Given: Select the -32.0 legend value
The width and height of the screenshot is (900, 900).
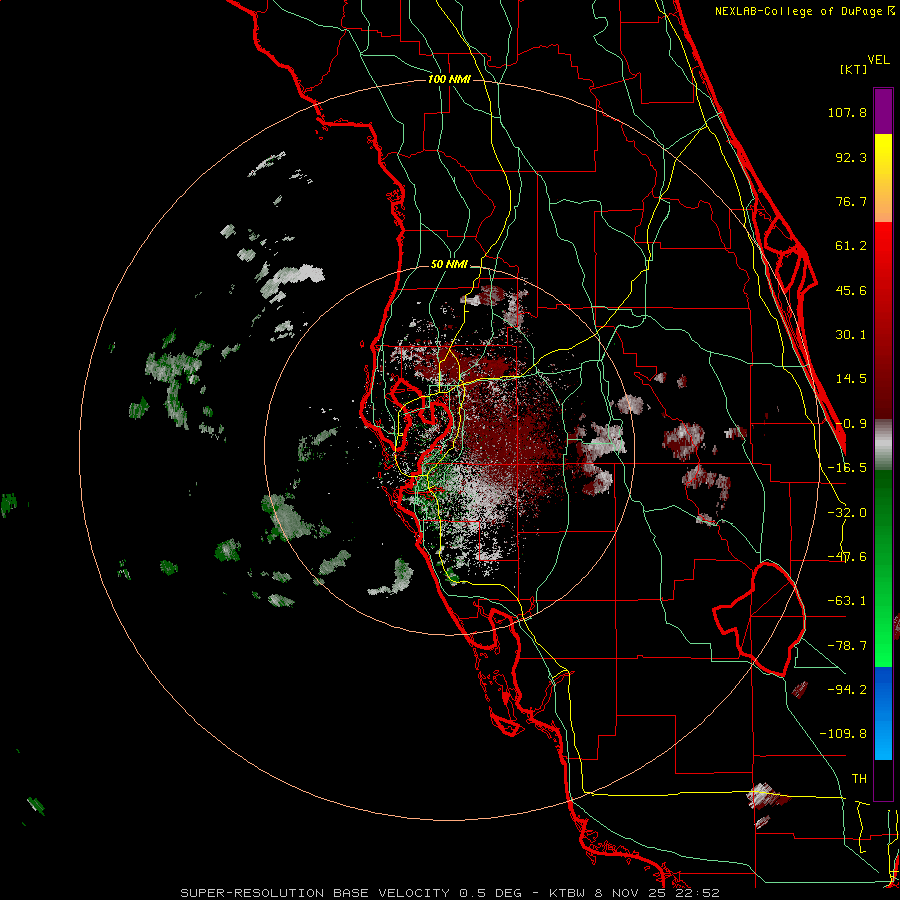Looking at the screenshot, I should [847, 513].
